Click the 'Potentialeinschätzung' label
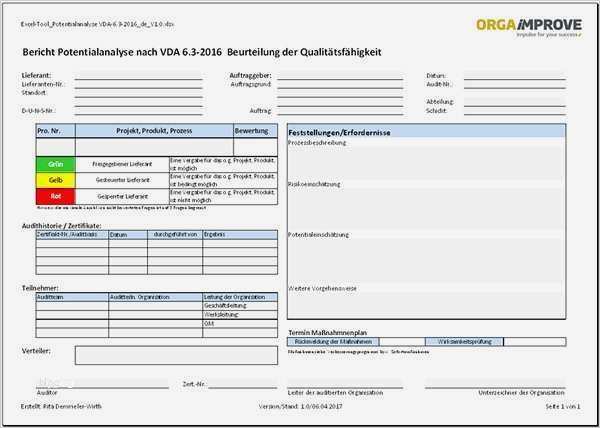This screenshot has height=428, width=600. [x=318, y=234]
